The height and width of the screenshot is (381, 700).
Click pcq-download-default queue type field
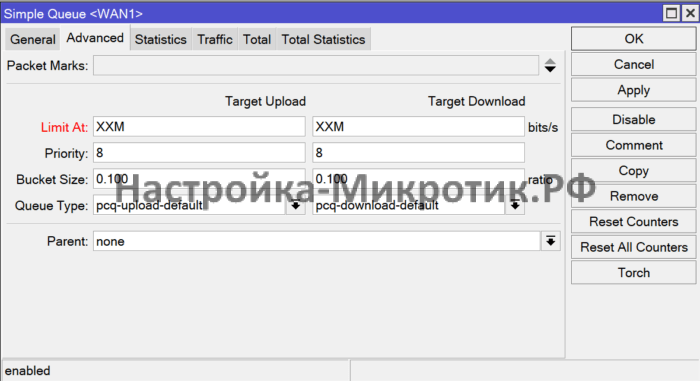pyautogui.click(x=408, y=205)
